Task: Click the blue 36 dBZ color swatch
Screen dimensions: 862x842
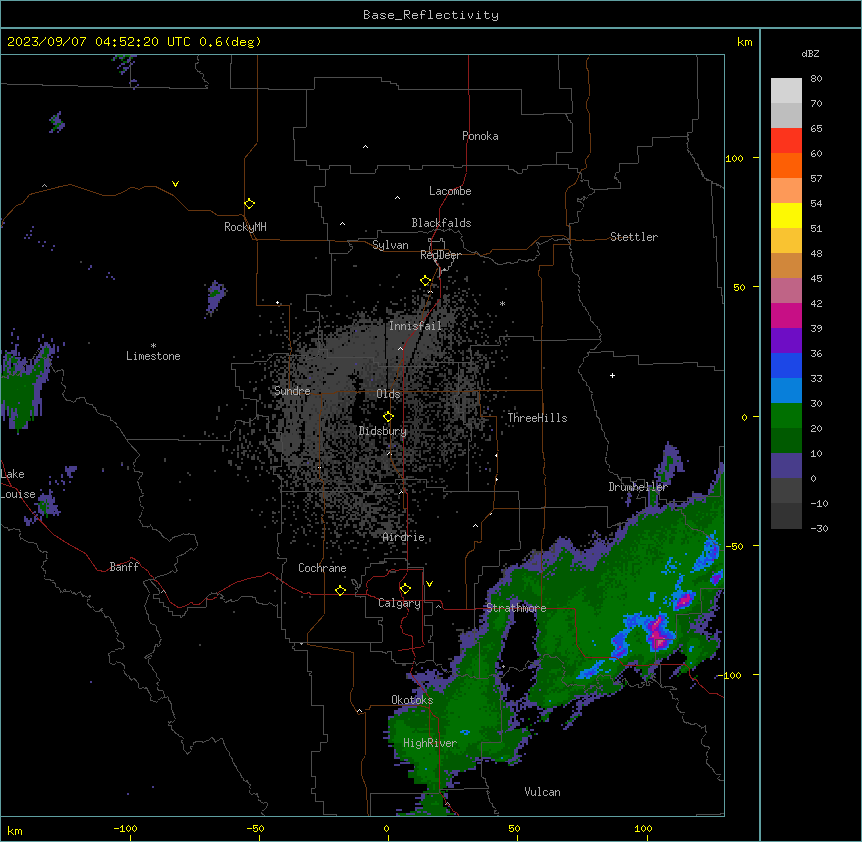Action: (x=786, y=365)
